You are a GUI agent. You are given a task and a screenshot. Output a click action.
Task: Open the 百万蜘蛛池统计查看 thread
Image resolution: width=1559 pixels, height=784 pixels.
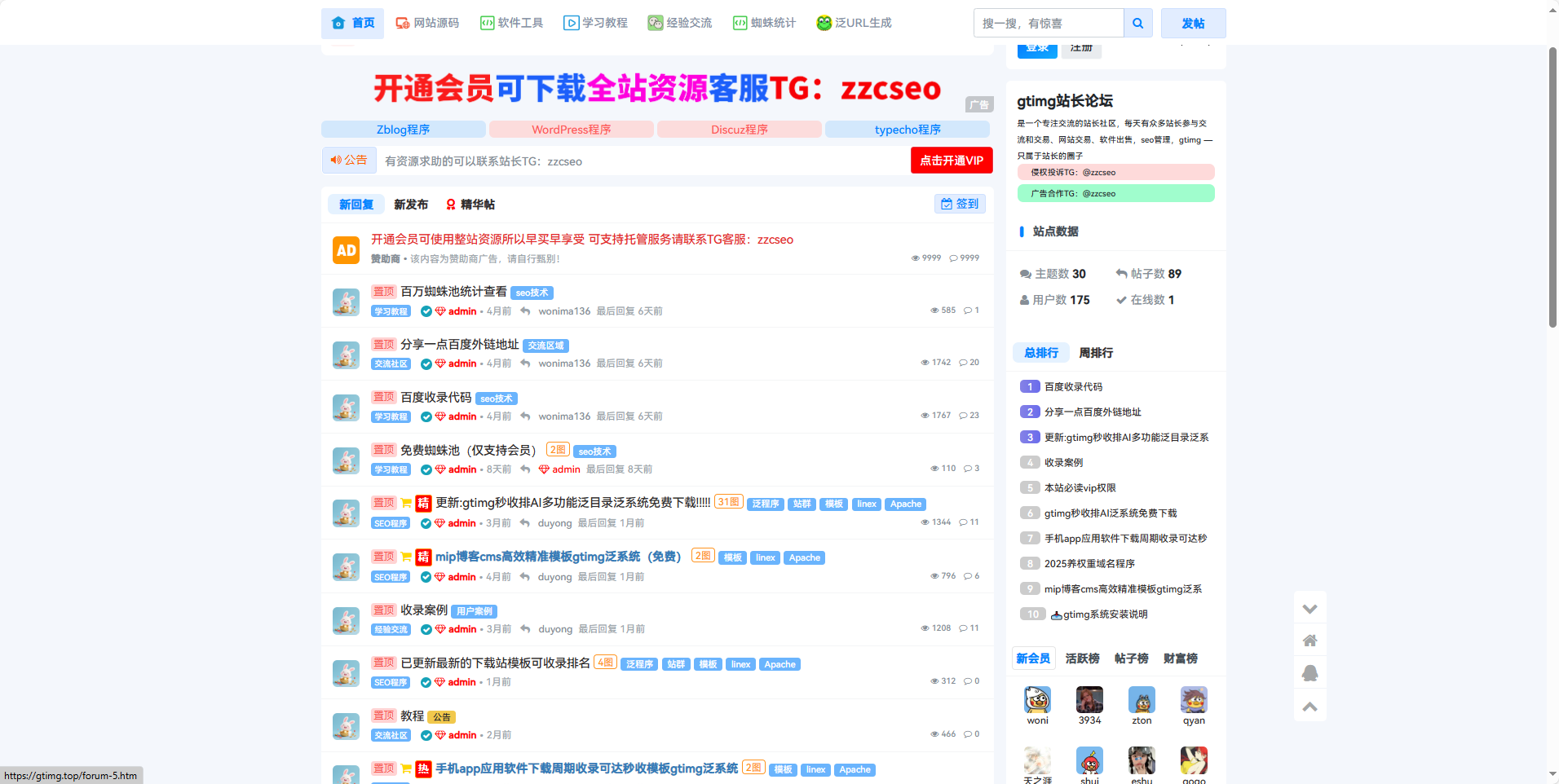tap(453, 292)
